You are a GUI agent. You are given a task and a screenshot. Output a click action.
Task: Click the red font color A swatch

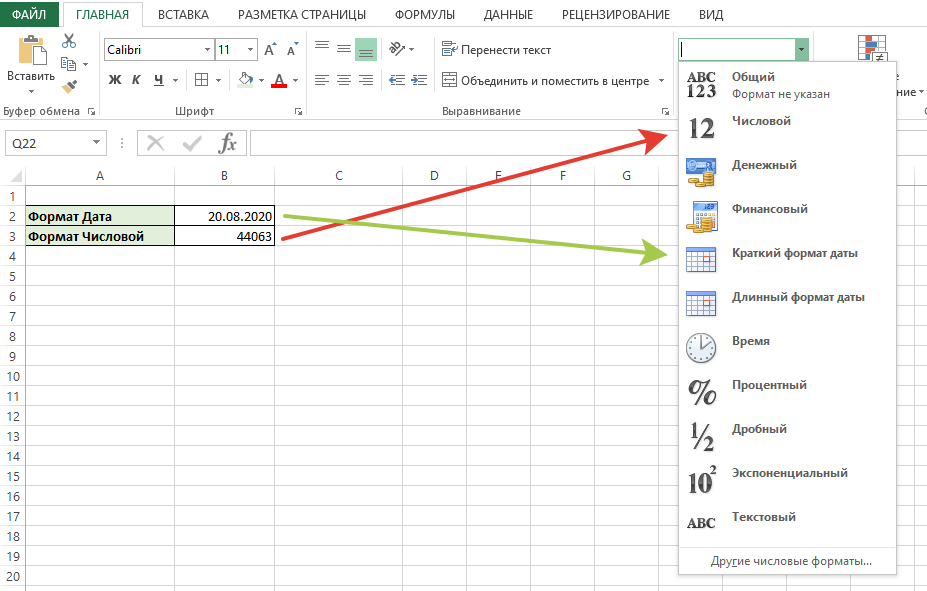(x=279, y=80)
